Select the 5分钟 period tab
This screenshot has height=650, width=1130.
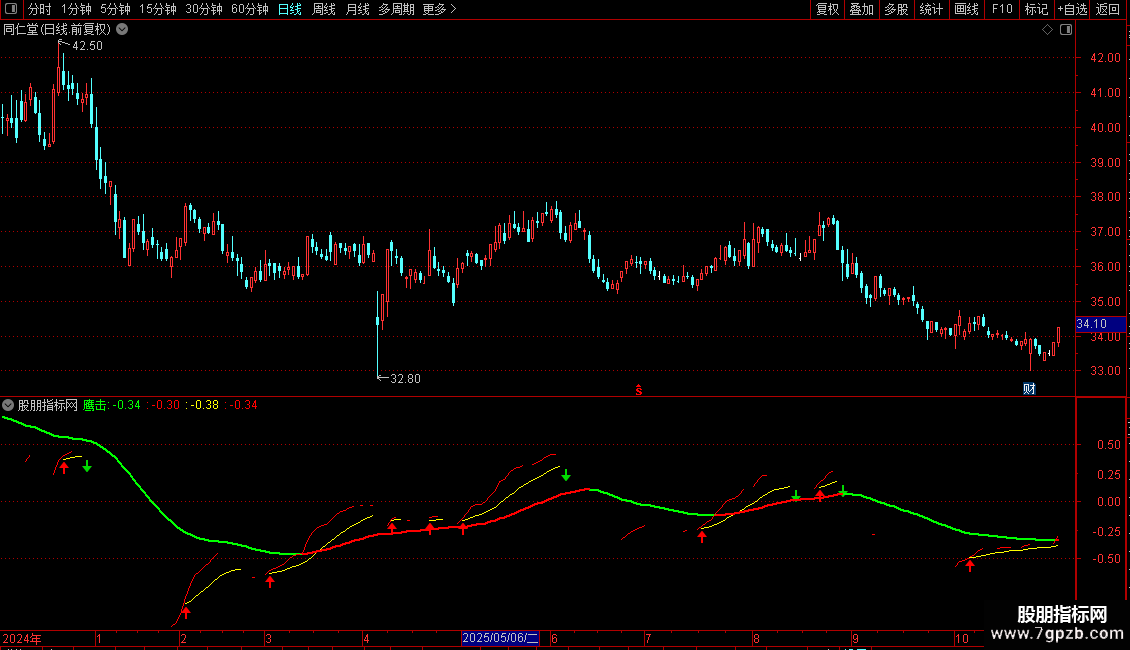[115, 9]
